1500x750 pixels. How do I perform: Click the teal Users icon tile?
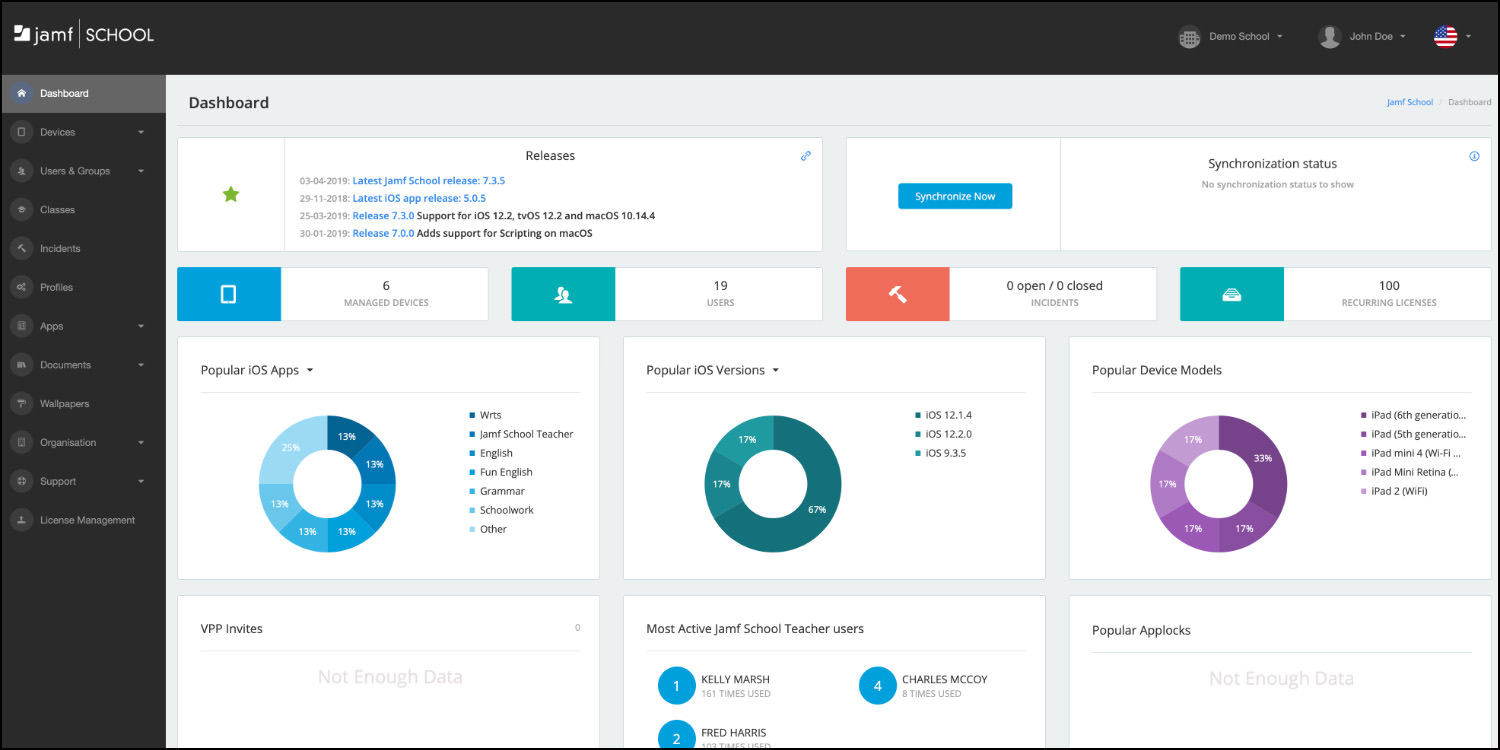coord(563,294)
